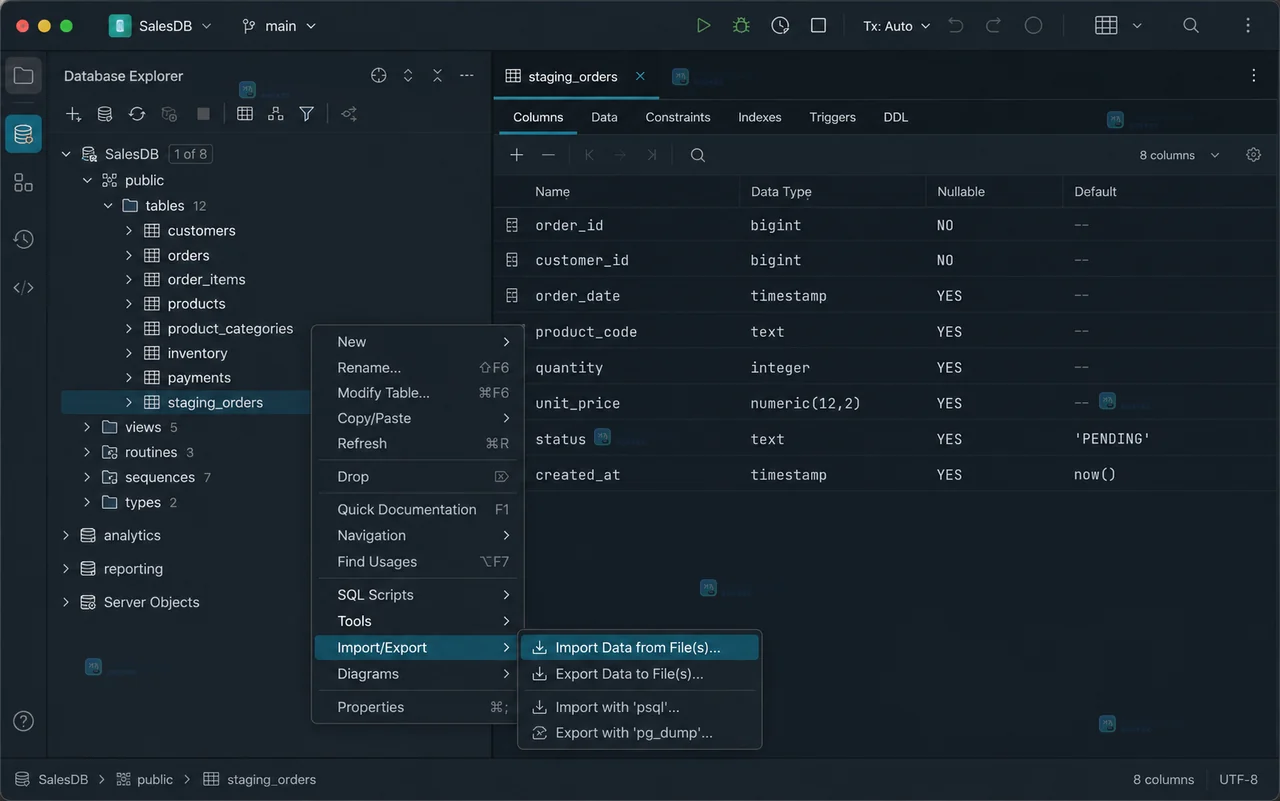This screenshot has height=801, width=1280.
Task: Open Explorer header ellipsis options
Action: [x=466, y=76]
